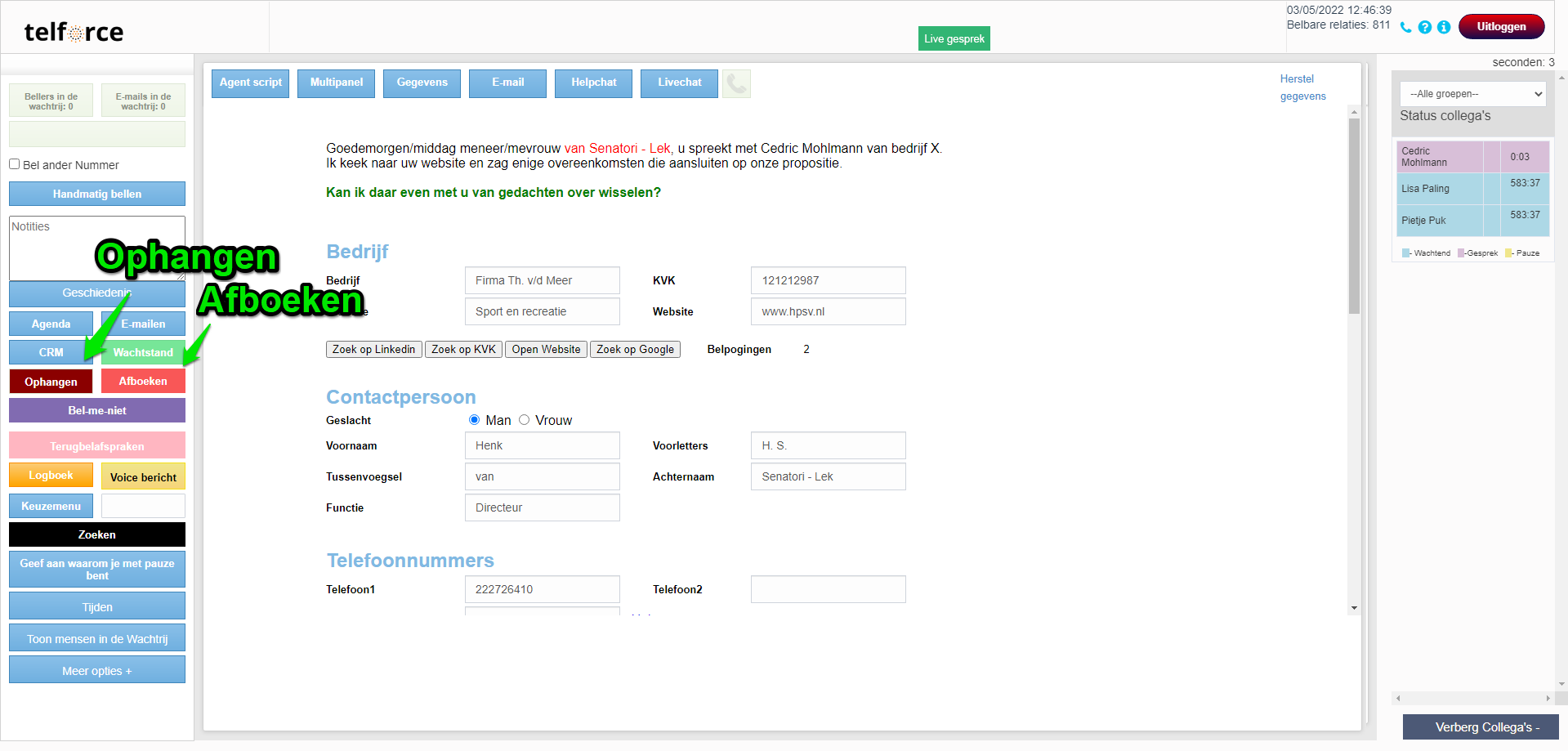Viewport: 1568px width, 751px height.
Task: Open the Livechat tab
Action: click(679, 83)
